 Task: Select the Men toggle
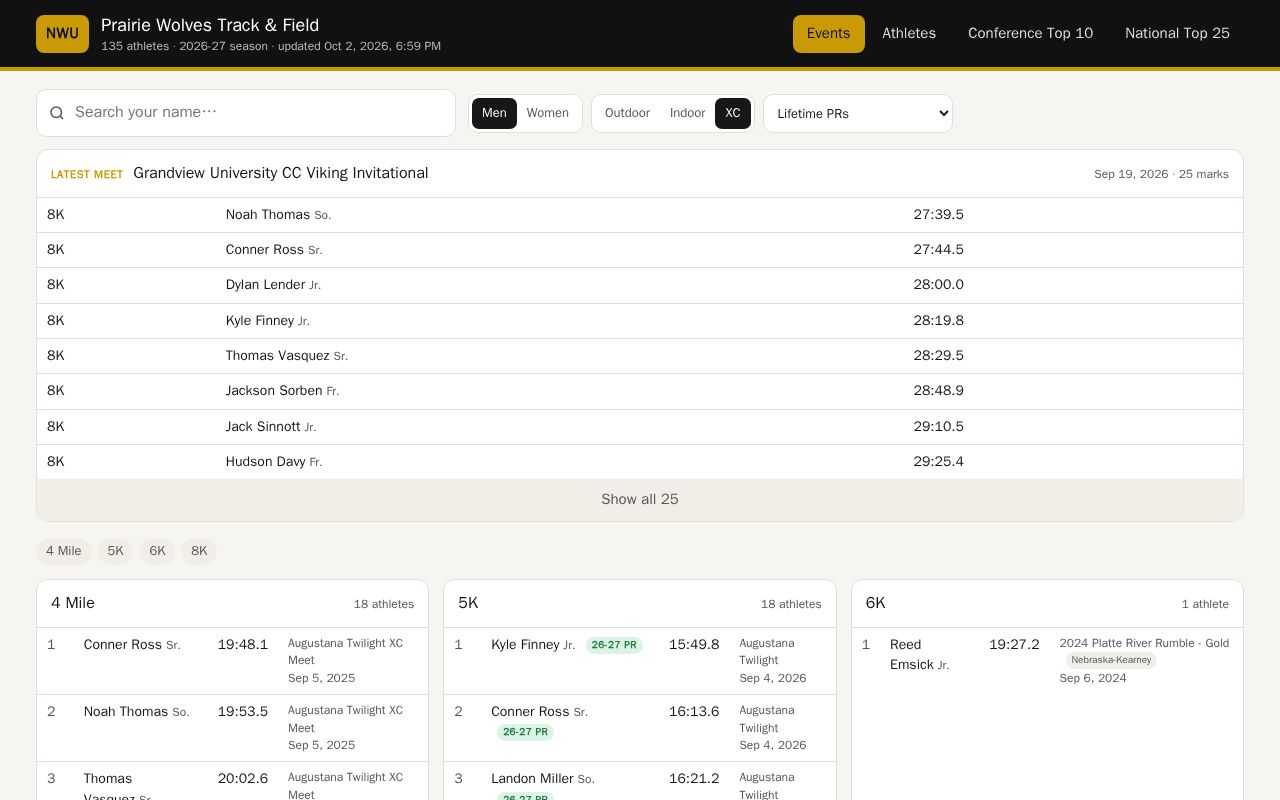tap(494, 113)
